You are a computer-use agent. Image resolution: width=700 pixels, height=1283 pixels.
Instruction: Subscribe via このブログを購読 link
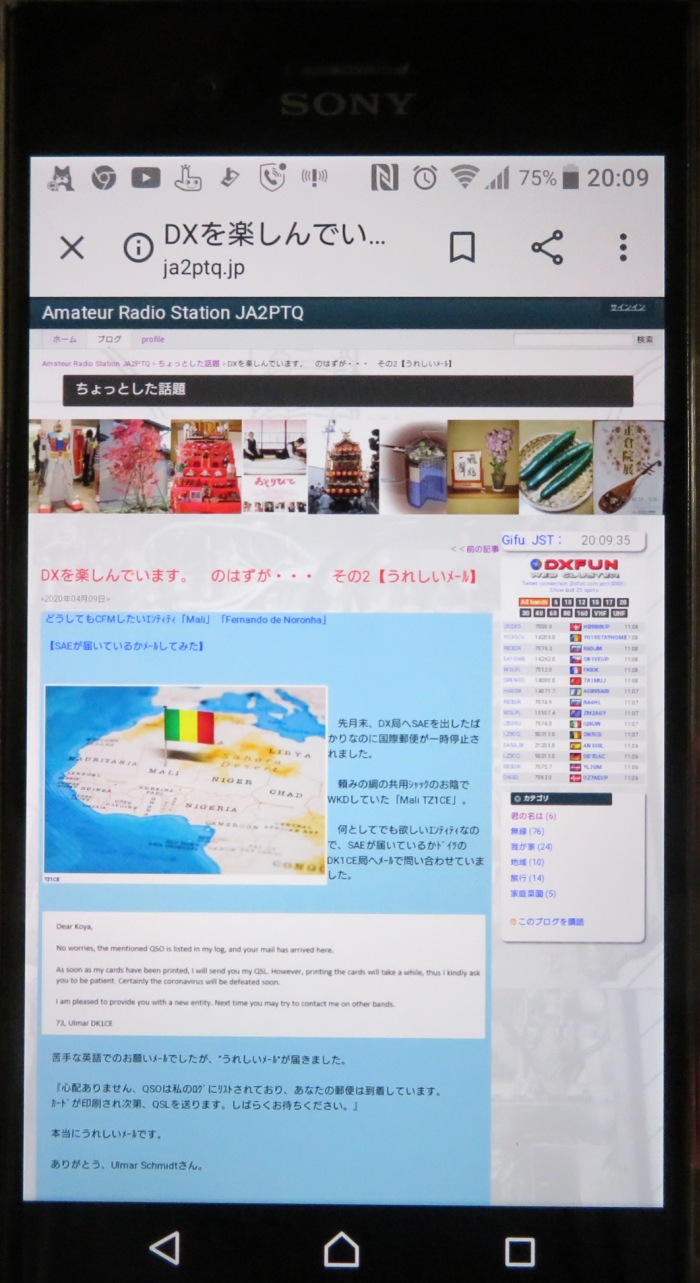pos(551,922)
